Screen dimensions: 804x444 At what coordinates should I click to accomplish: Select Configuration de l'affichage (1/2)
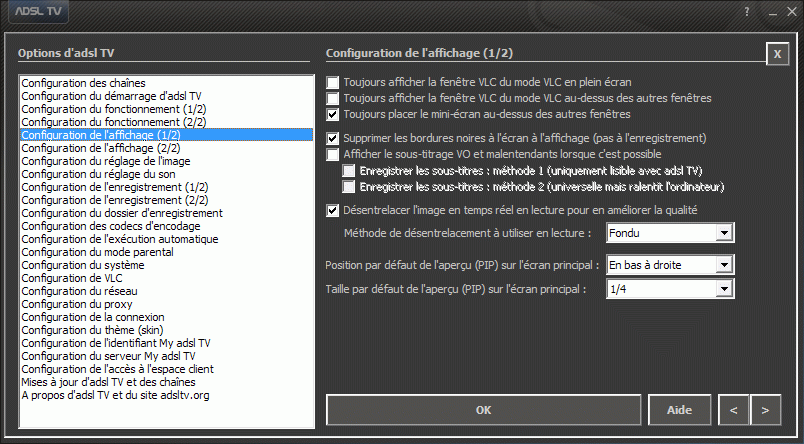click(167, 135)
